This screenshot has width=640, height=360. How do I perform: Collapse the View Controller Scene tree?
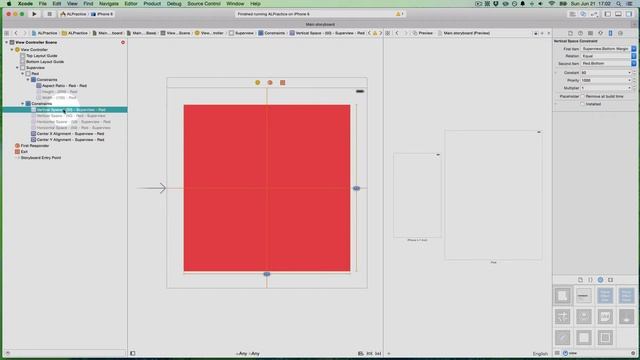tap(7, 42)
